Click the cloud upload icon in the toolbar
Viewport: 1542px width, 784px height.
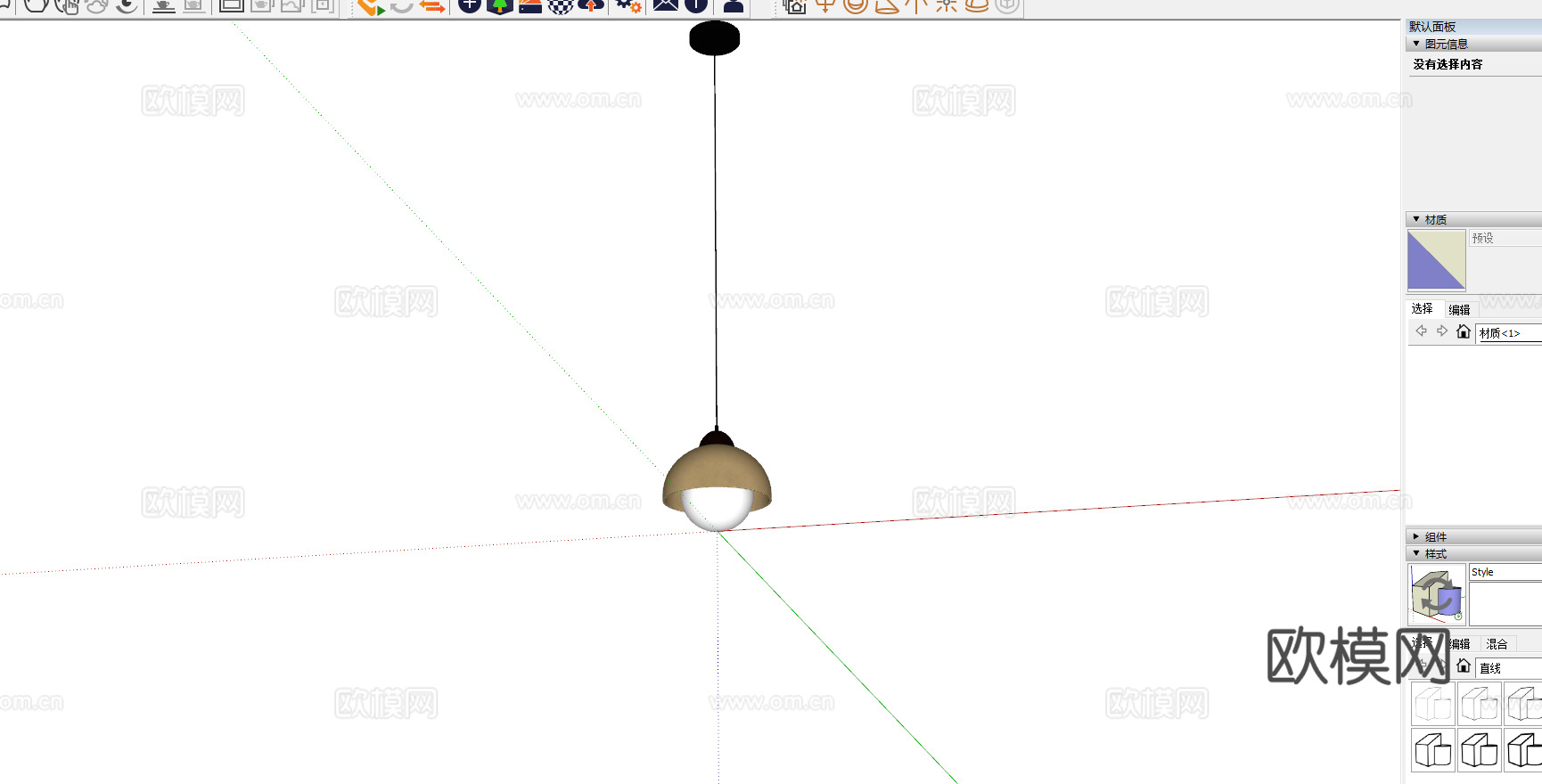591,5
